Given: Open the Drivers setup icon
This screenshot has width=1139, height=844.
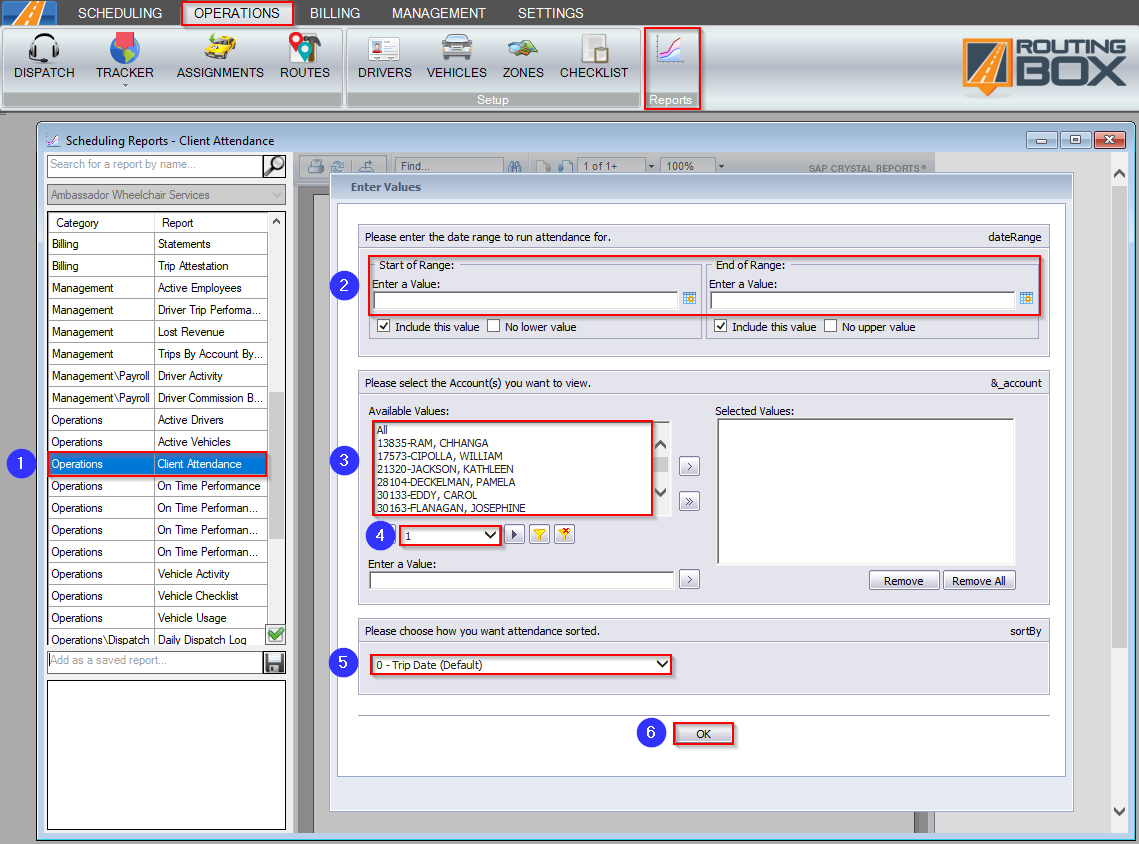Looking at the screenshot, I should 384,50.
